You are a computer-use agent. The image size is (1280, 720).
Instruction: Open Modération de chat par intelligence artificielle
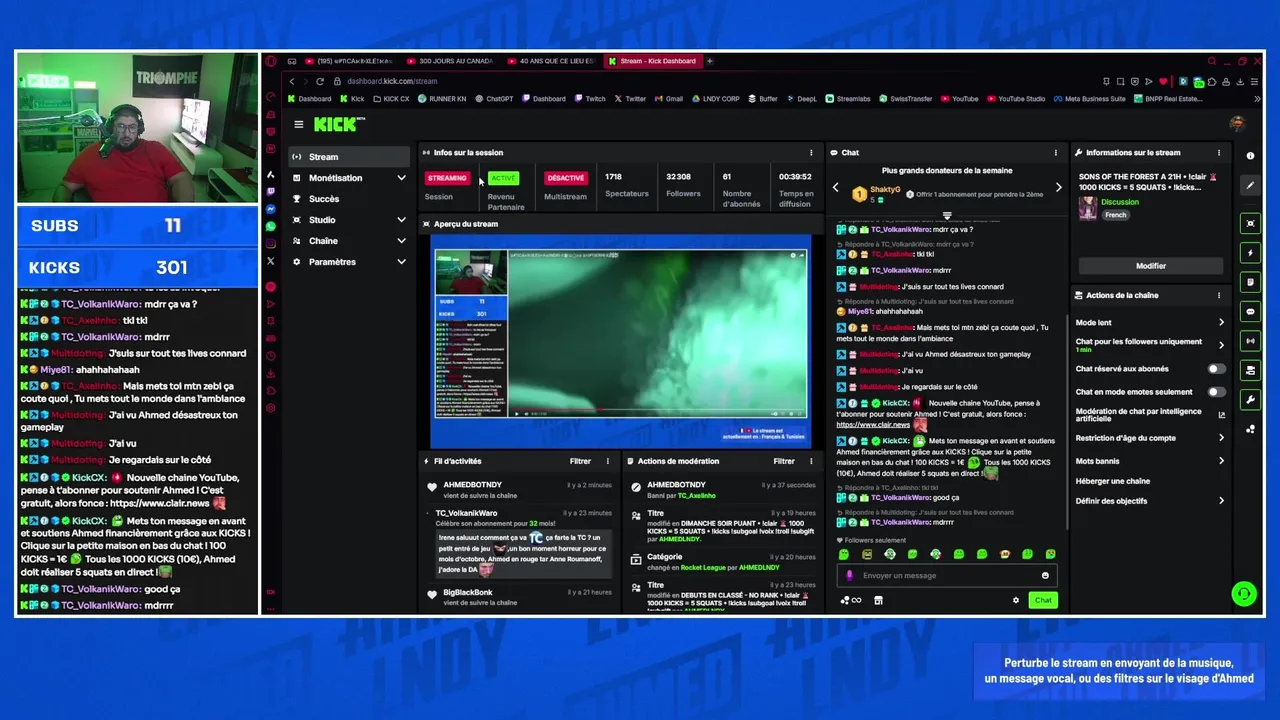pos(1149,414)
